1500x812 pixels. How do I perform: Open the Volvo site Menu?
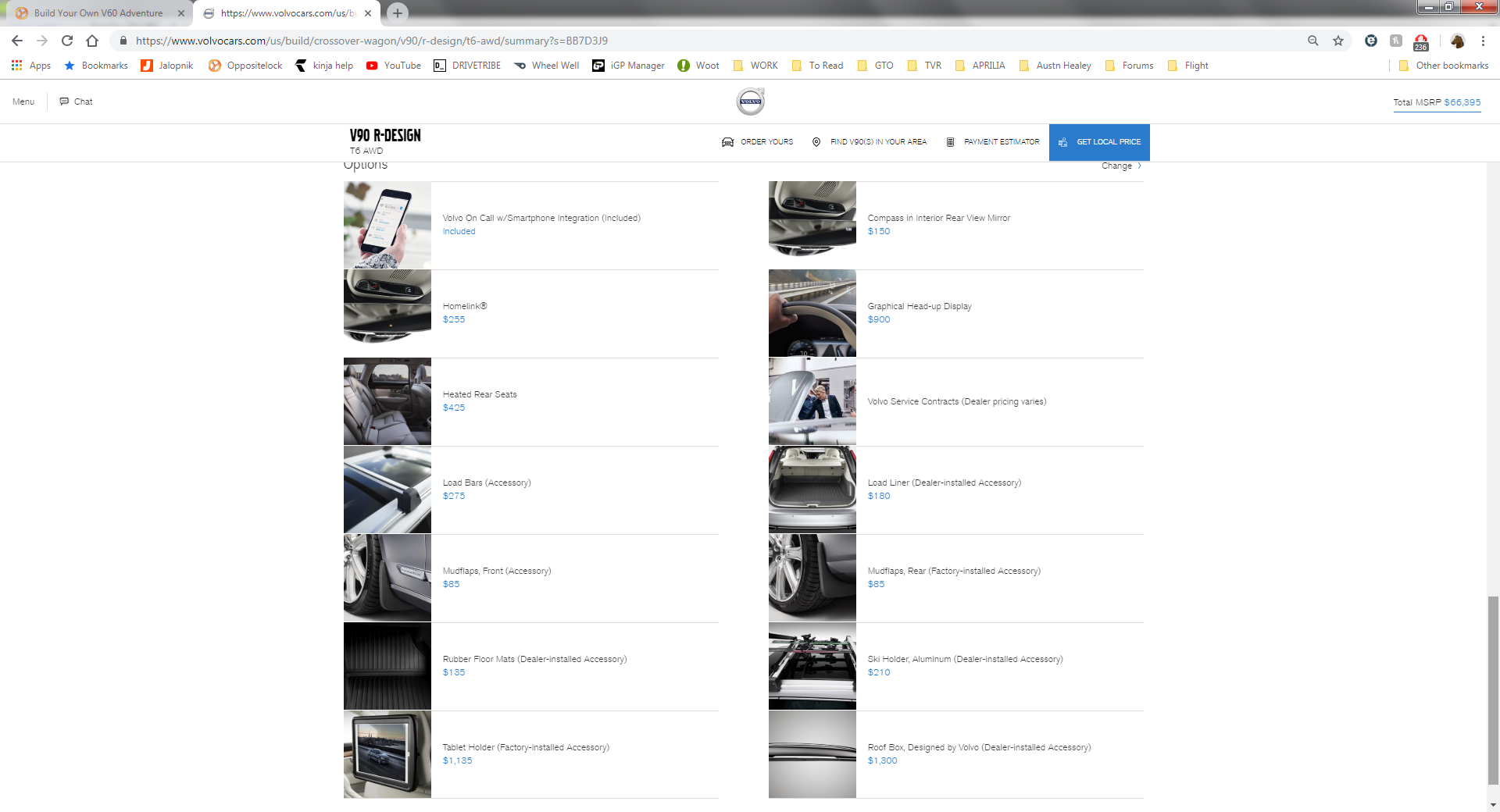(23, 101)
